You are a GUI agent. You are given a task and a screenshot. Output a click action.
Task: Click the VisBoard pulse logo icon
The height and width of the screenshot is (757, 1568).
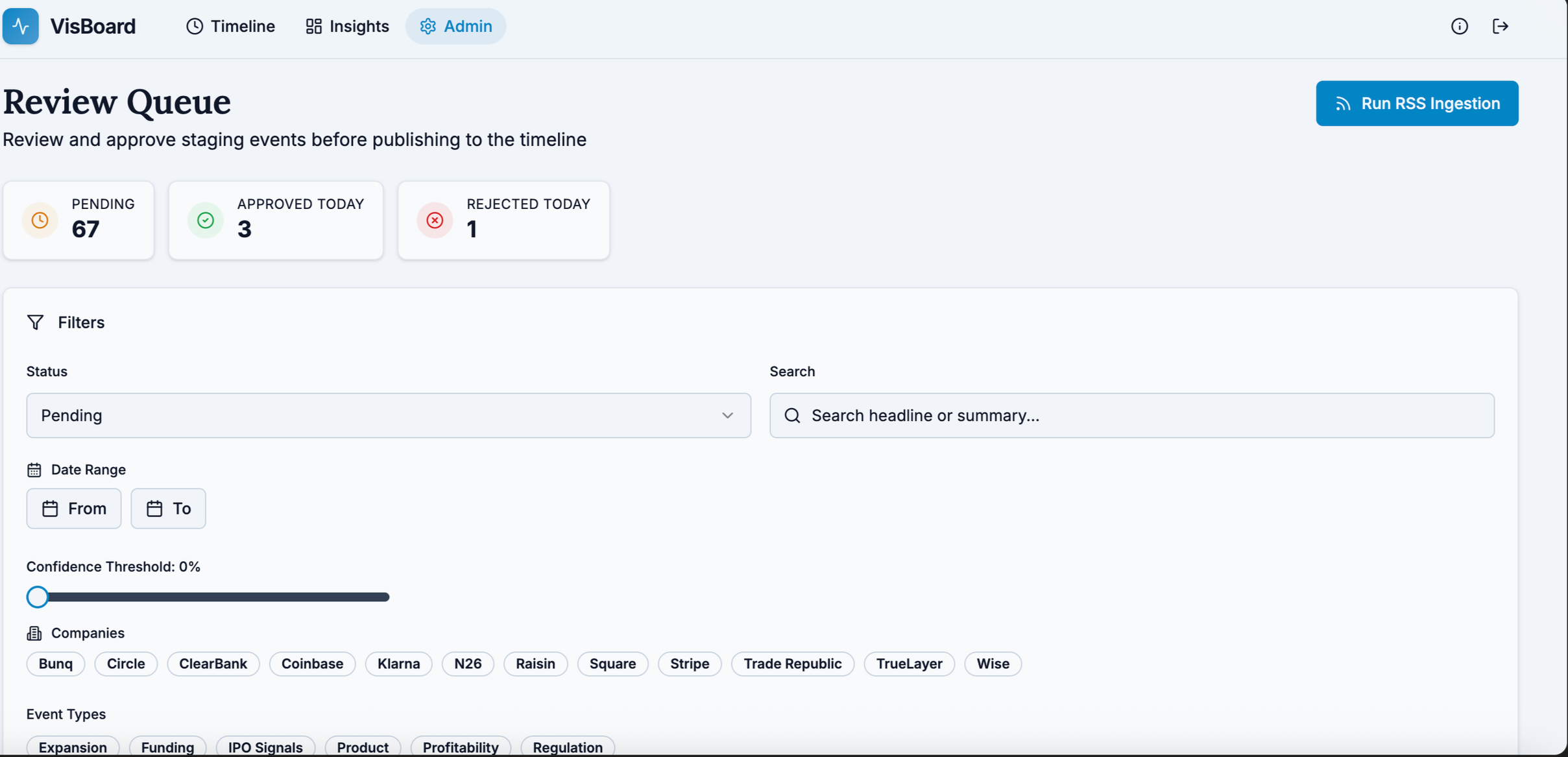coord(21,26)
